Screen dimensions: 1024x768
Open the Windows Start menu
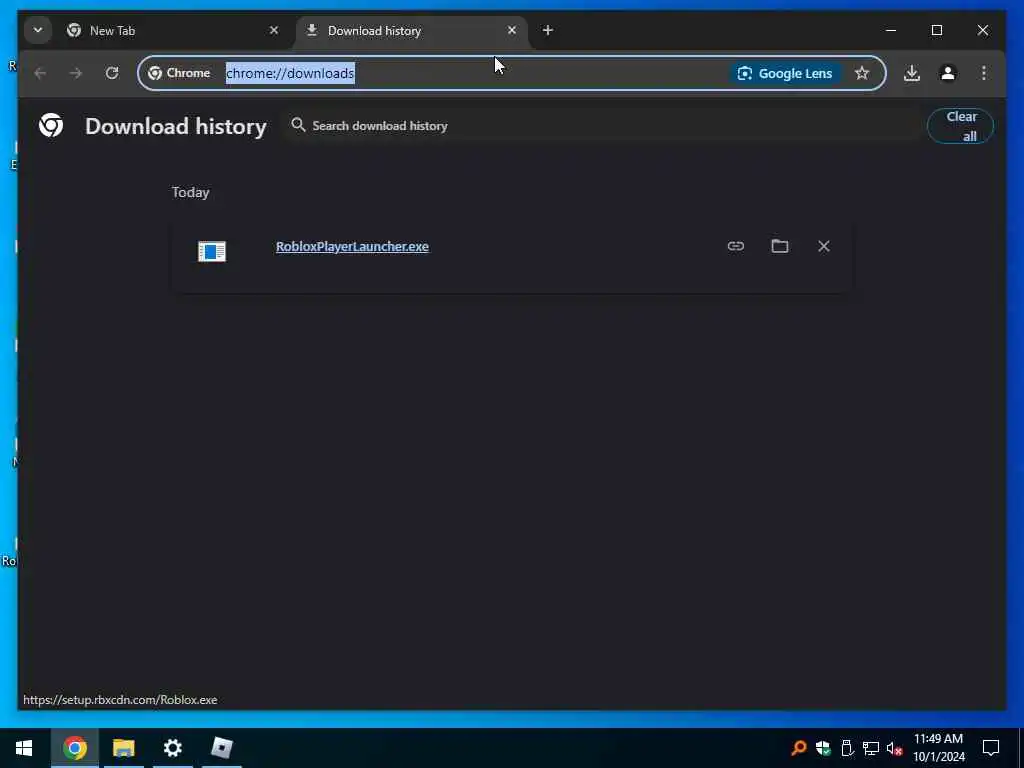pyautogui.click(x=24, y=748)
